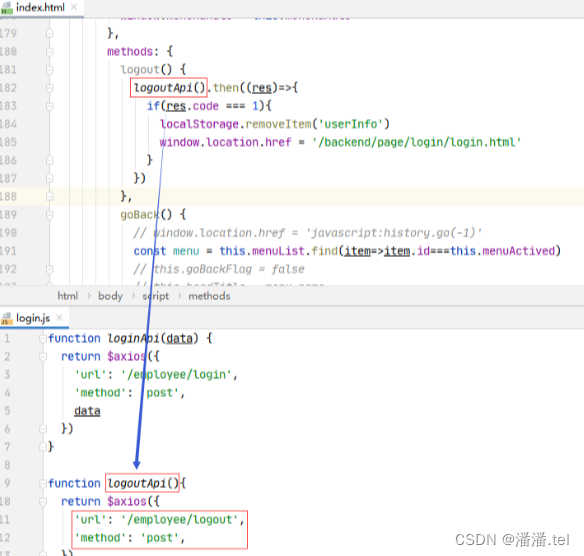The height and width of the screenshot is (556, 584).
Task: Click fold end marker at line 188
Action: point(50,197)
